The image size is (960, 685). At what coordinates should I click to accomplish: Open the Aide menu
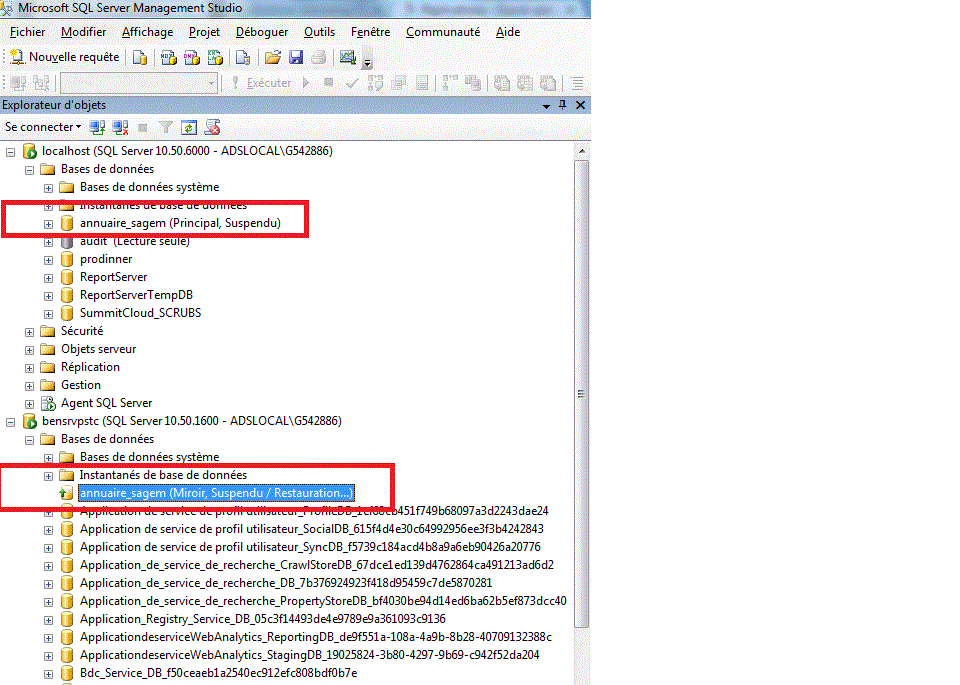(508, 32)
